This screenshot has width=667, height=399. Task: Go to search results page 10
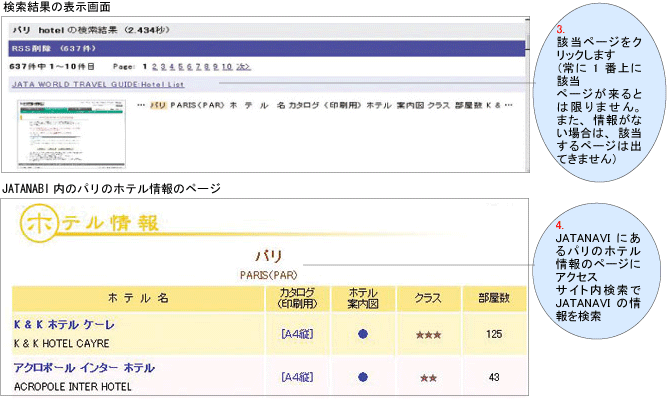pos(227,67)
